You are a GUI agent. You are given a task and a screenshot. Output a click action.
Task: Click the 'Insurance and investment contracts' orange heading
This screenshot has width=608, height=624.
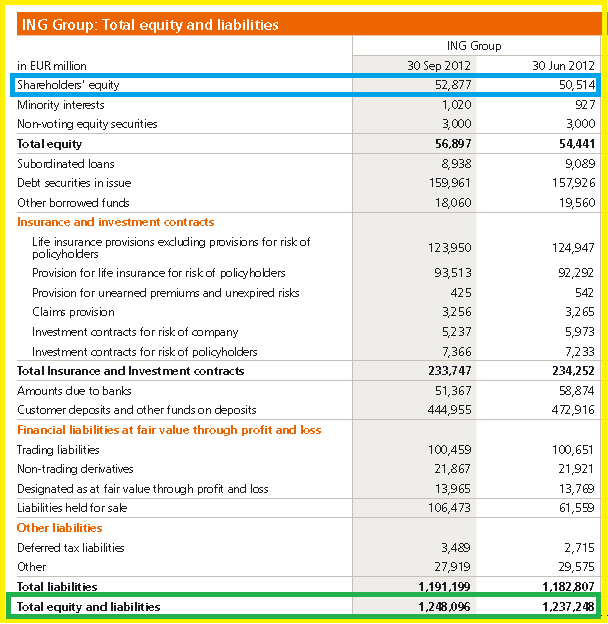click(x=116, y=222)
